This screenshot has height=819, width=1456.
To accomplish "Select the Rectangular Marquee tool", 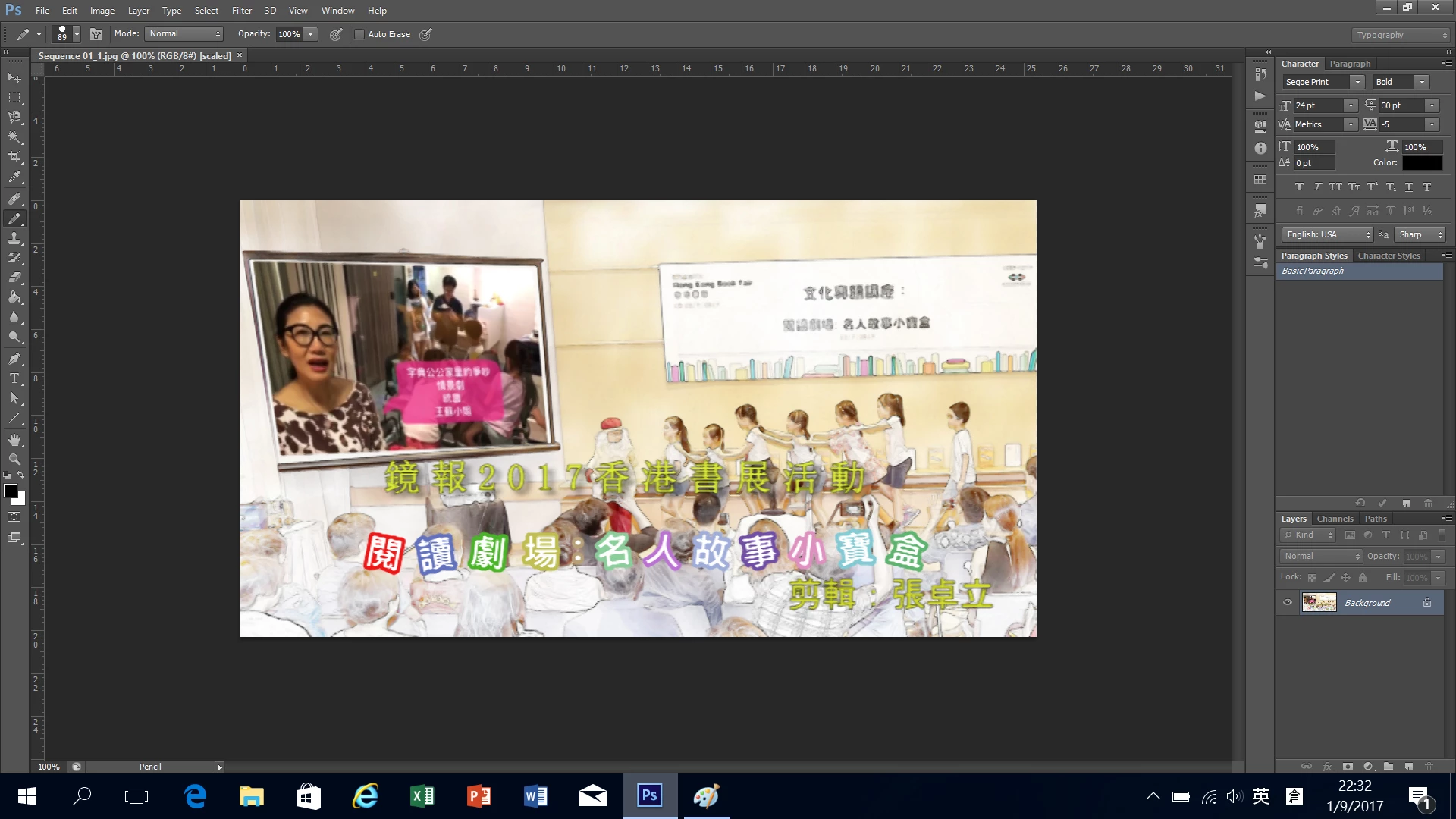I will pyautogui.click(x=14, y=98).
